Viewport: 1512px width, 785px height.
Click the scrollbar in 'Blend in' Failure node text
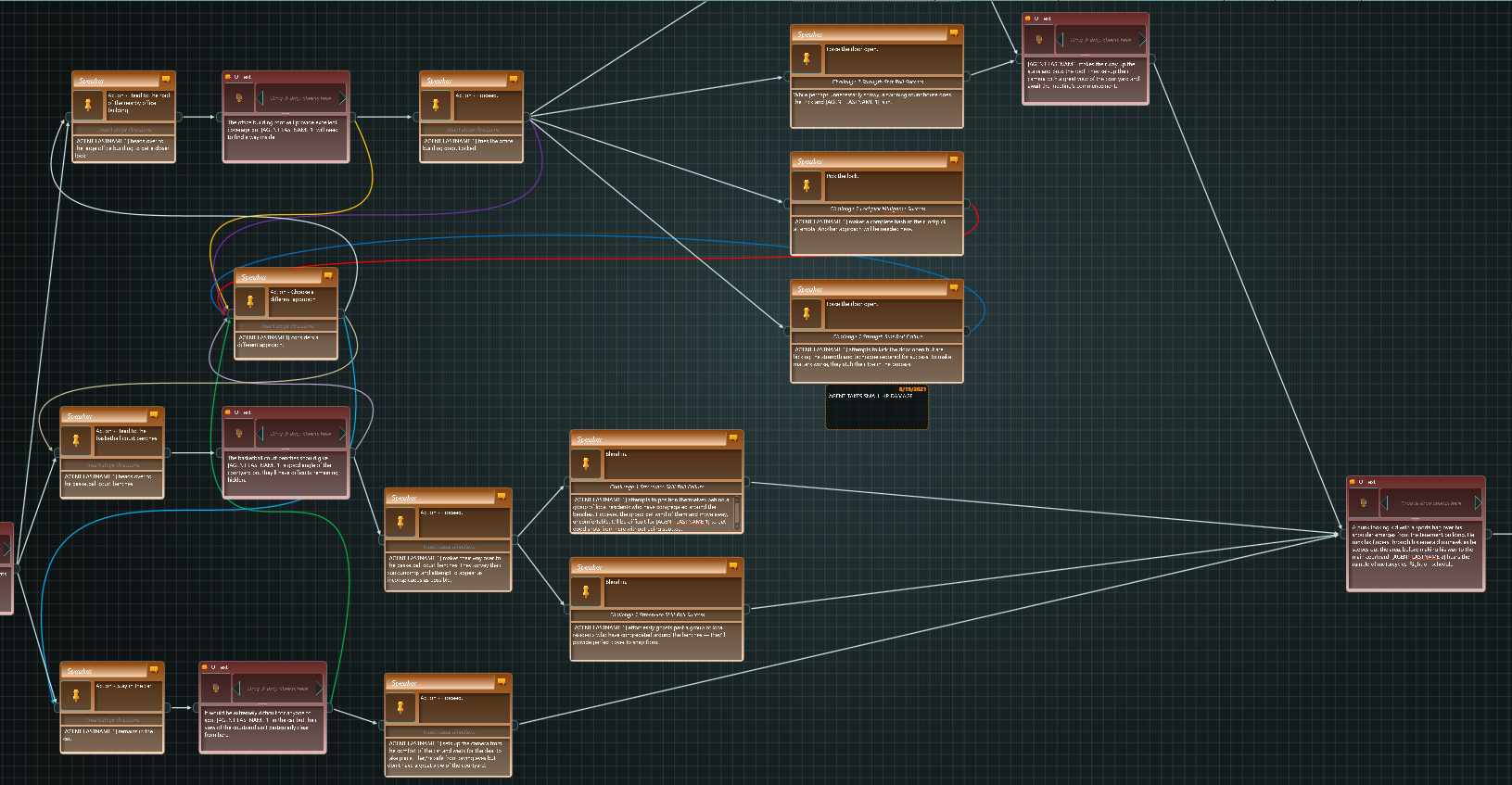(737, 513)
